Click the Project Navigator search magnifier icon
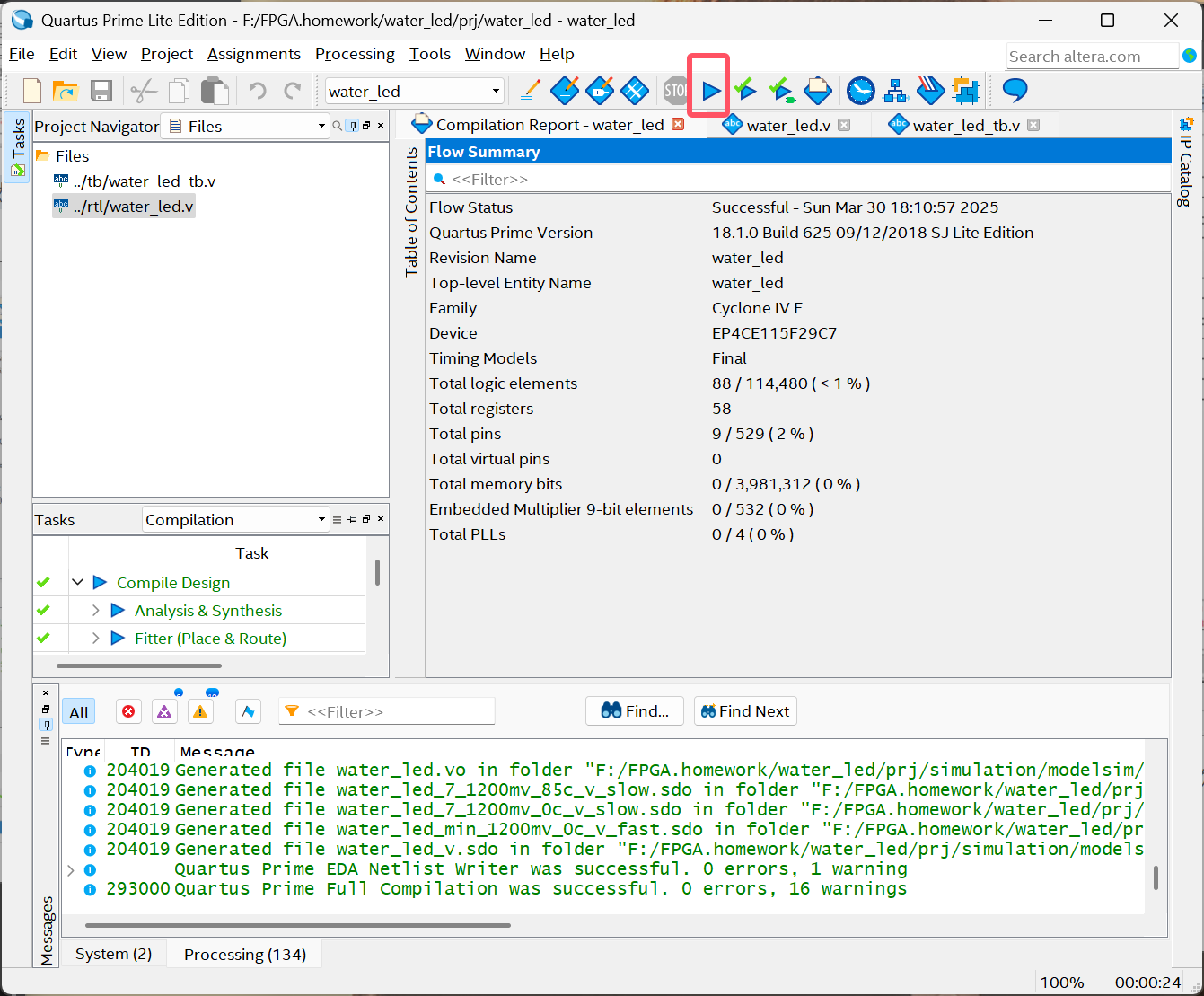This screenshot has height=996, width=1204. (338, 126)
